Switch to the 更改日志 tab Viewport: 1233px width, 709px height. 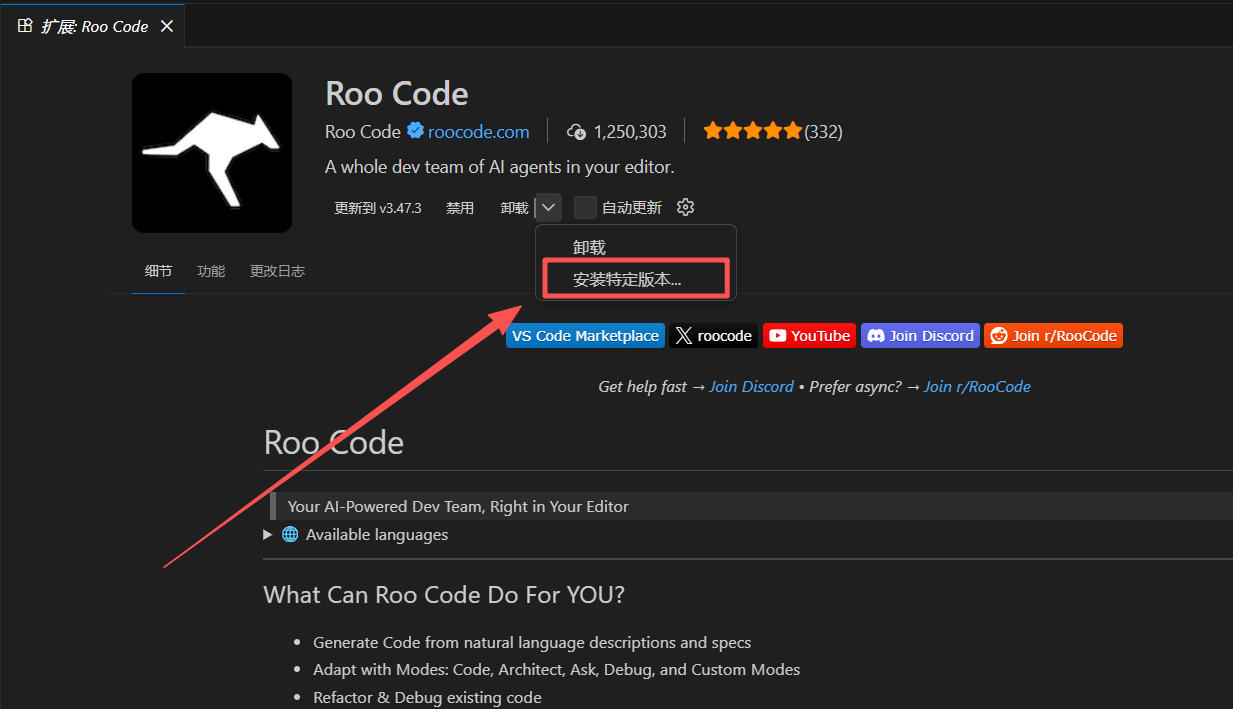277,271
